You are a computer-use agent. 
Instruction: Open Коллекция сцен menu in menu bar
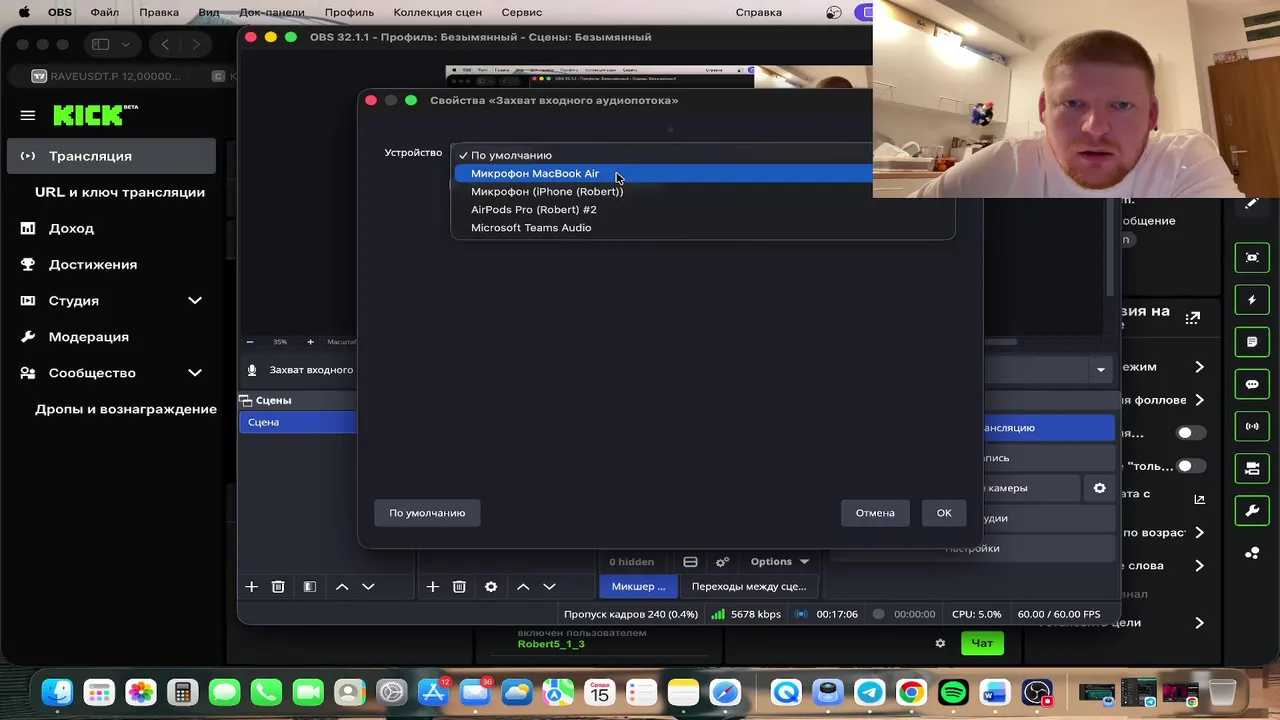point(437,12)
